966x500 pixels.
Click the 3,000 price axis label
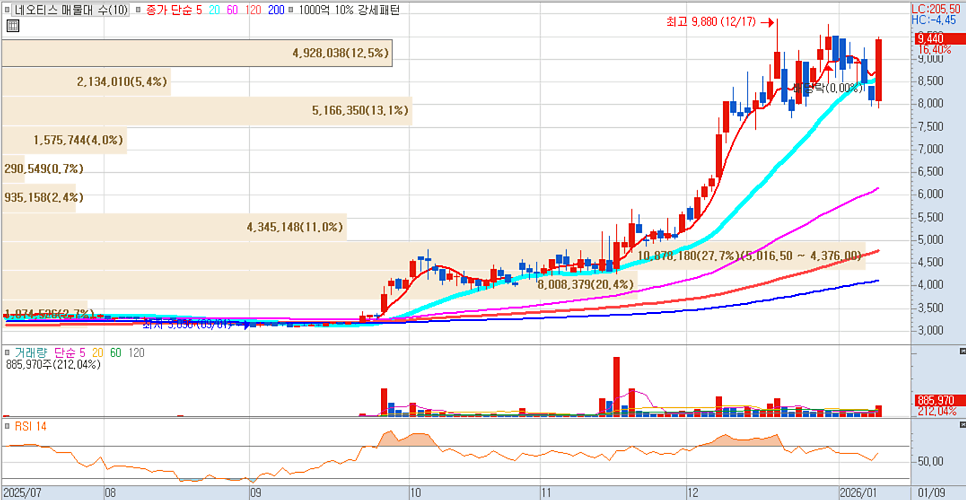coord(930,331)
